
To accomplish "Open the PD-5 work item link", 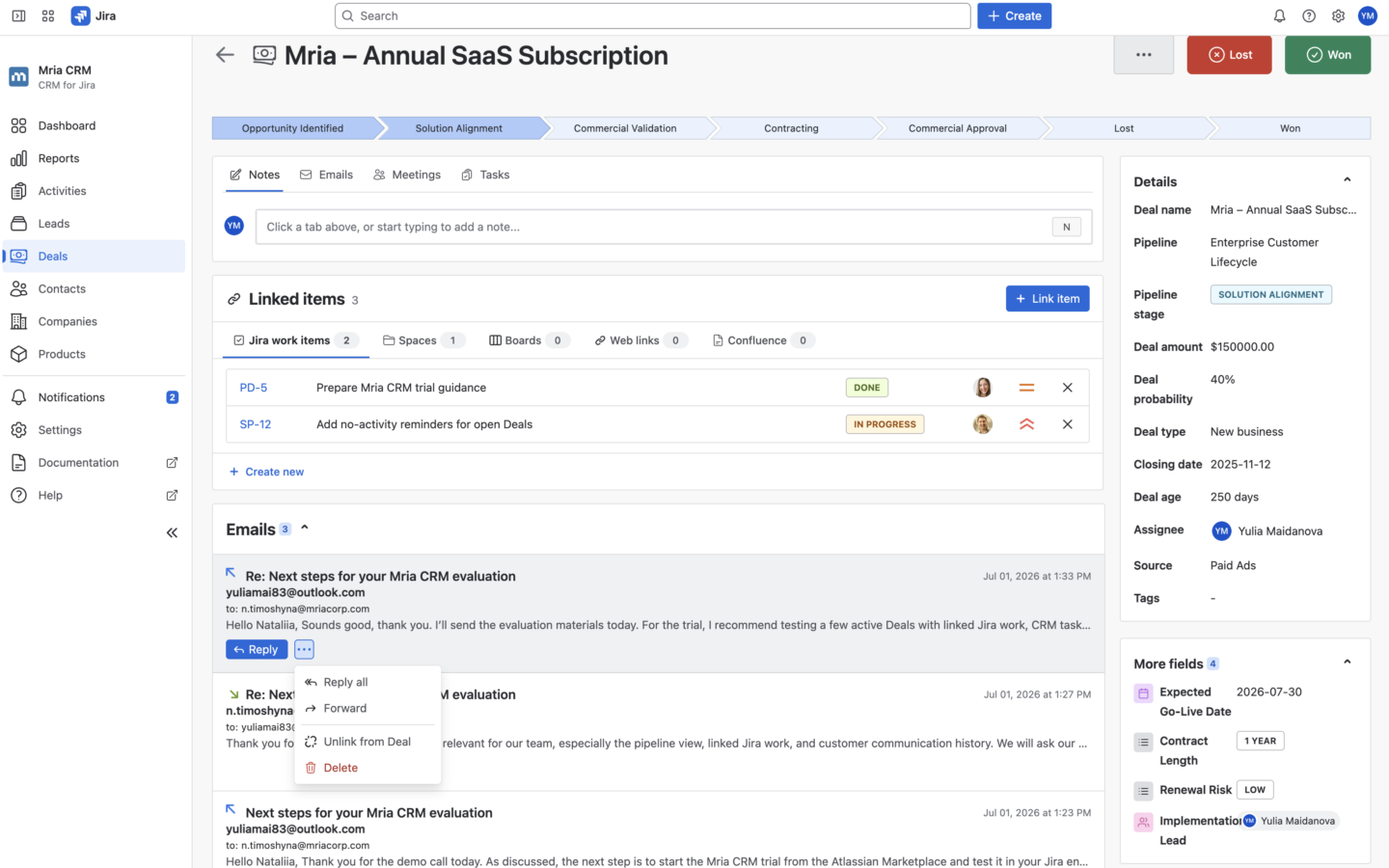I will [x=254, y=388].
